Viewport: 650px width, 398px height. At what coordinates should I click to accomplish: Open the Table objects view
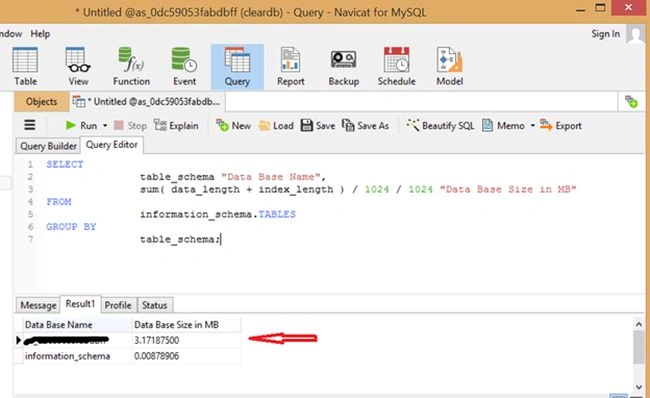25,67
